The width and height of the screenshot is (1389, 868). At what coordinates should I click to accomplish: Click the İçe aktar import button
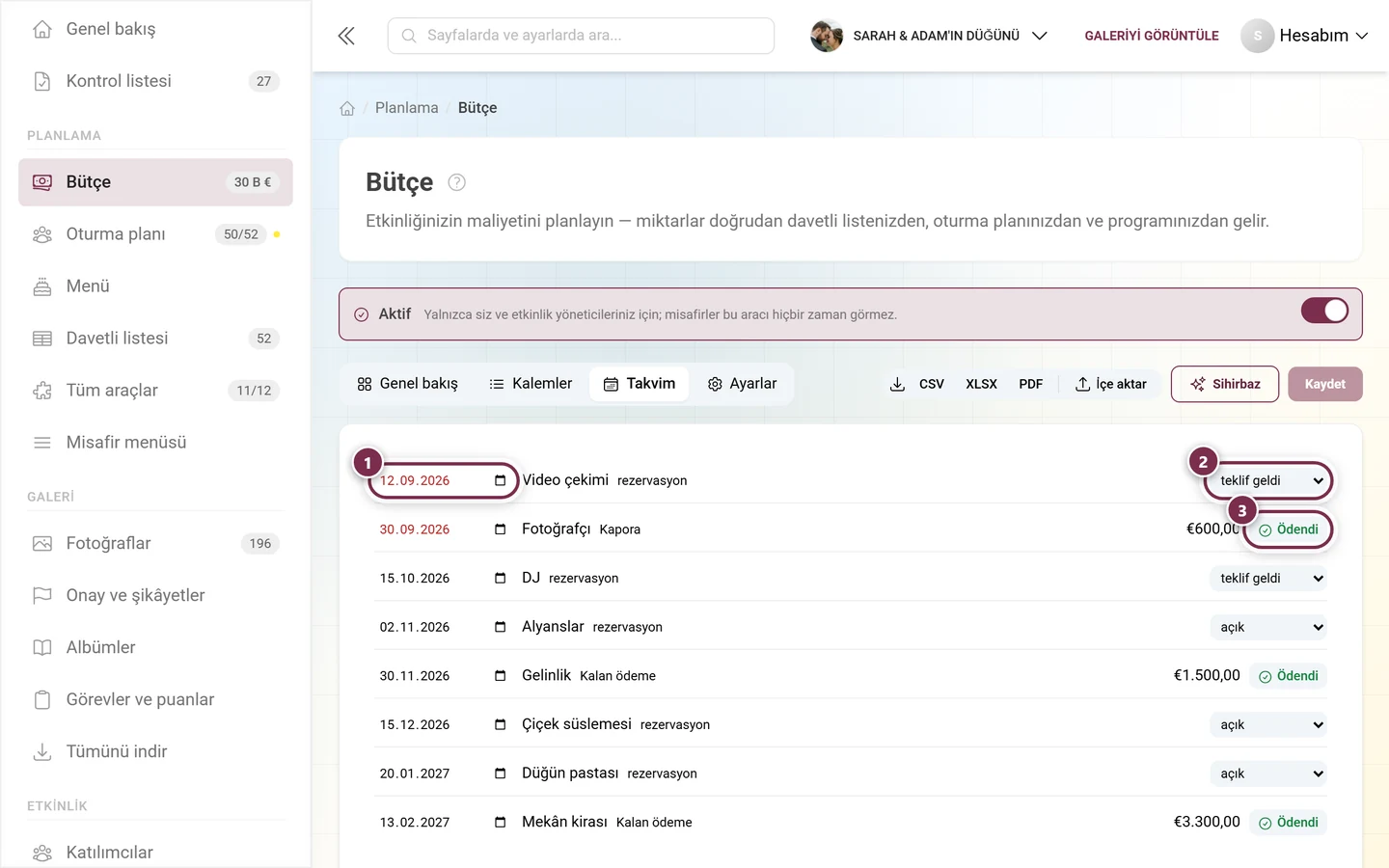click(x=1111, y=384)
